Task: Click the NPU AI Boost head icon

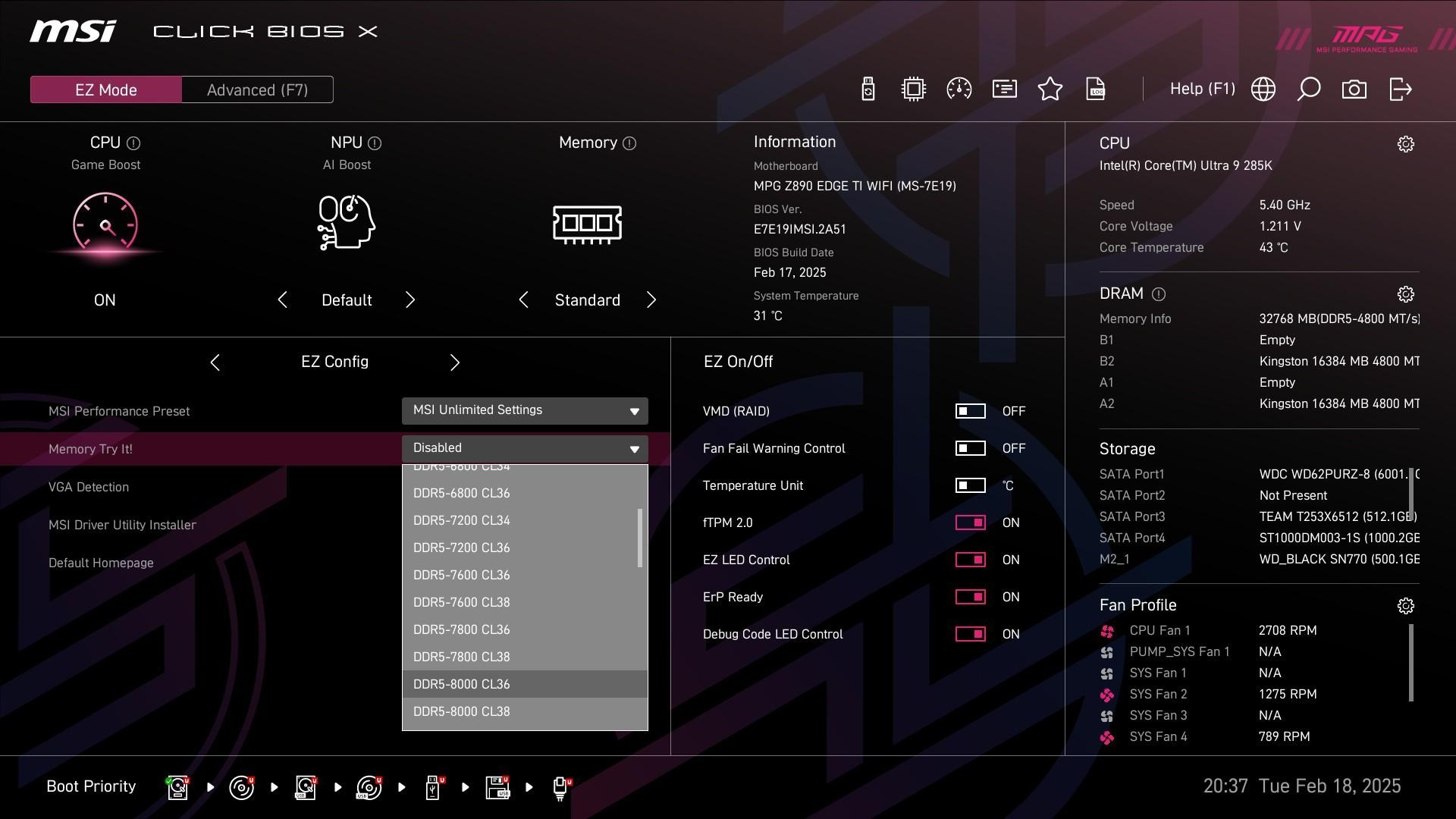Action: click(347, 222)
